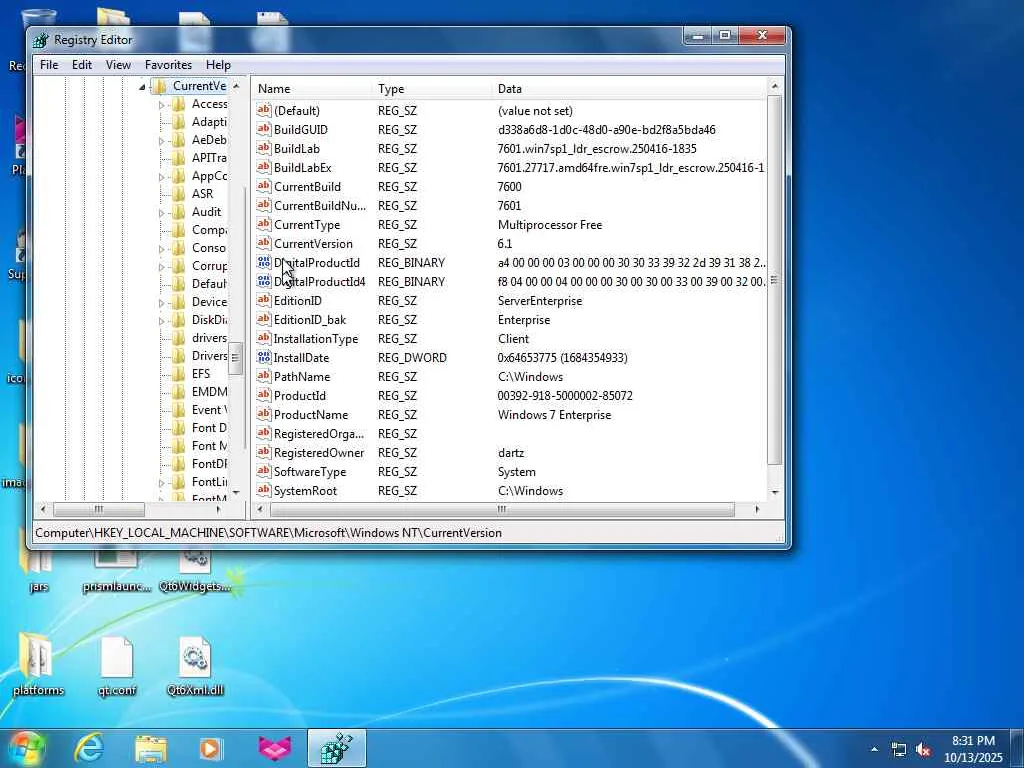Open Windows Media Player from the taskbar
This screenshot has width=1024, height=768.
tap(210, 748)
